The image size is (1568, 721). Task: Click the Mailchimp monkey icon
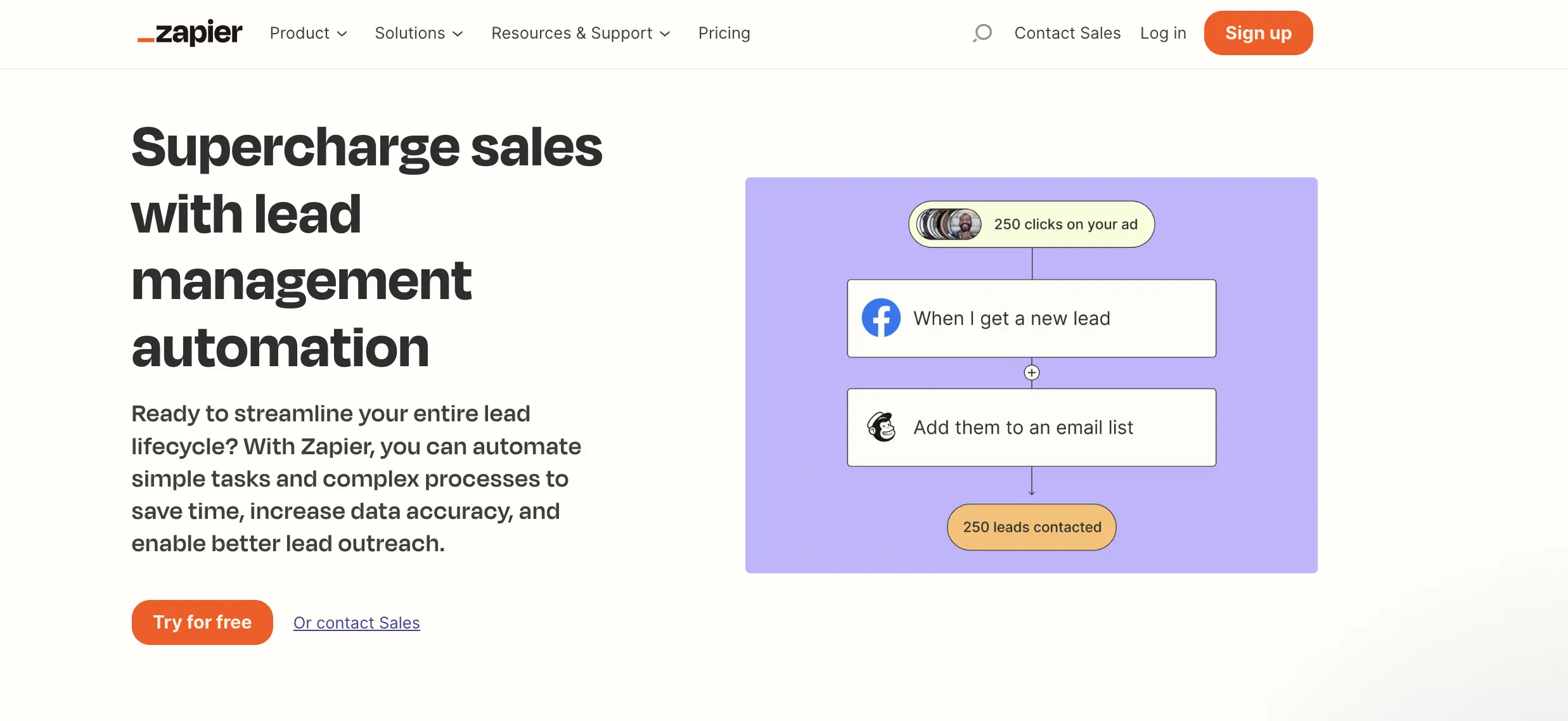pos(881,427)
